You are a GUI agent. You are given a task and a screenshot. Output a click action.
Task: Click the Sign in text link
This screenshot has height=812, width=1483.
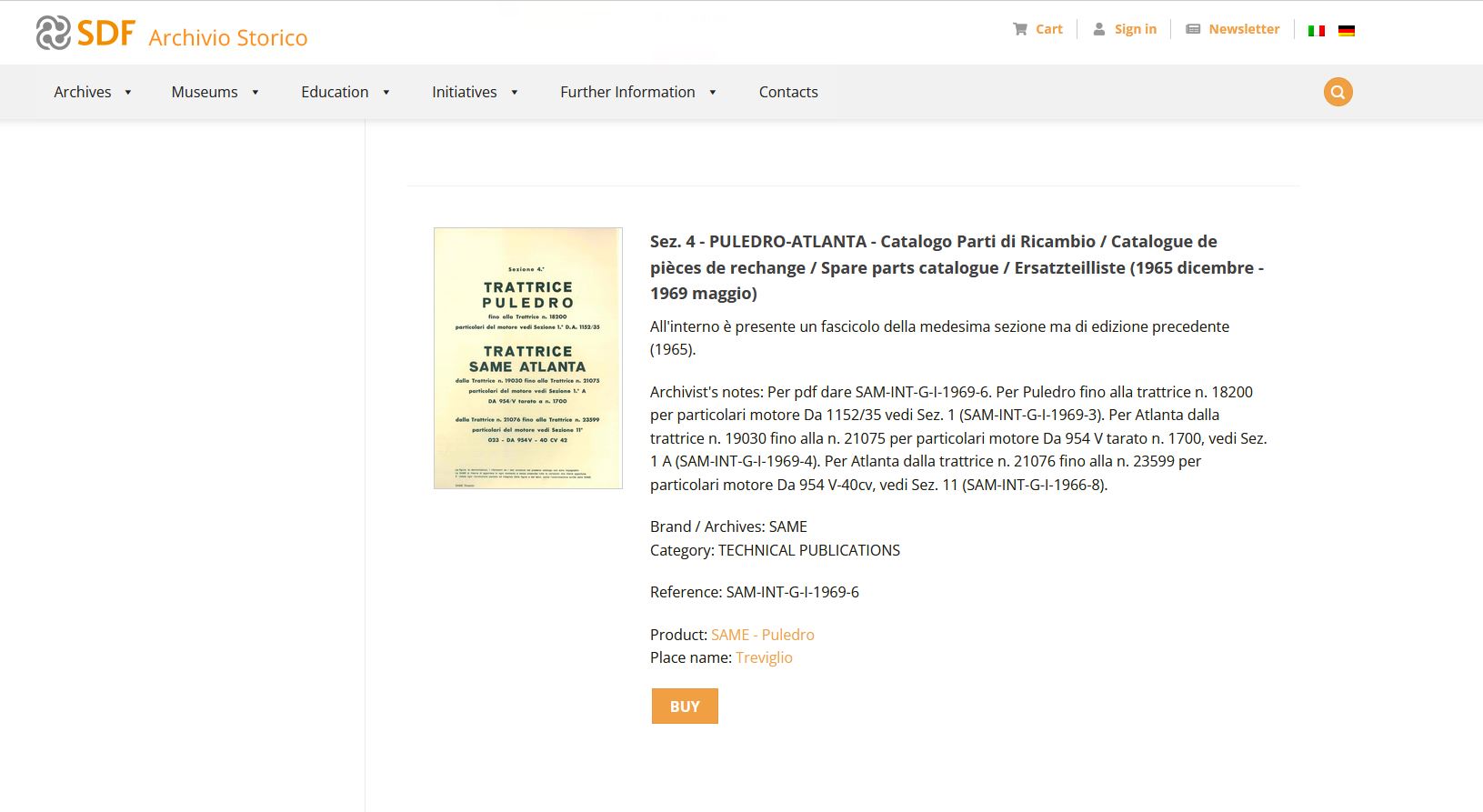[x=1136, y=29]
